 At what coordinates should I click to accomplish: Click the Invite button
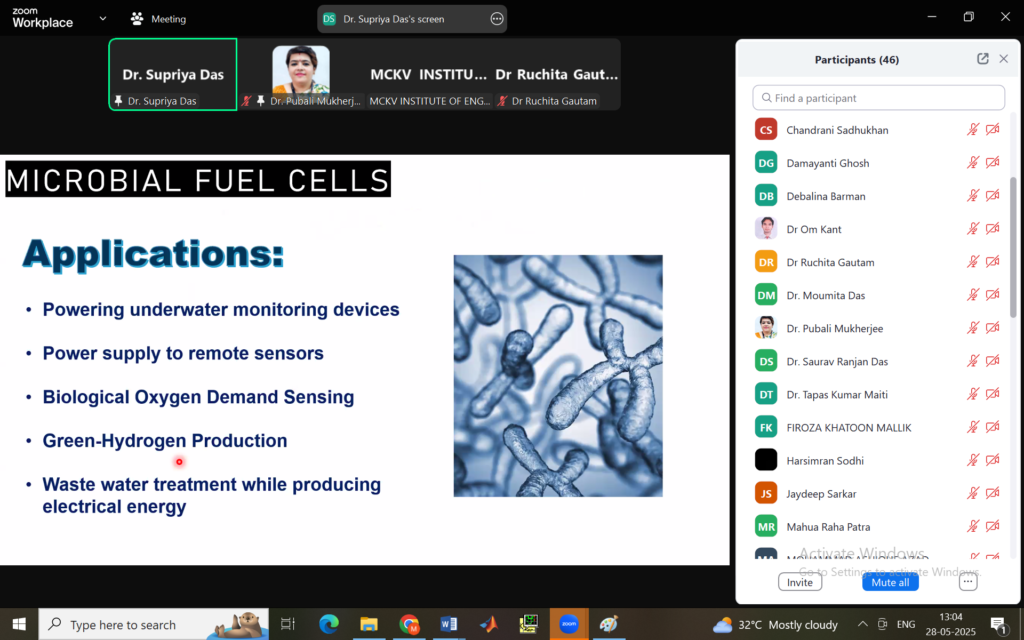[x=800, y=582]
